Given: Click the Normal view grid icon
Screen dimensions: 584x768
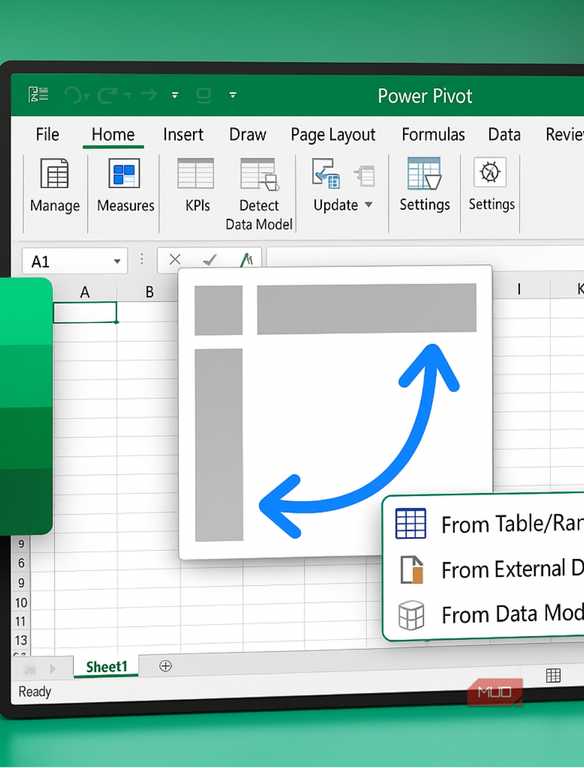Looking at the screenshot, I should [x=553, y=675].
